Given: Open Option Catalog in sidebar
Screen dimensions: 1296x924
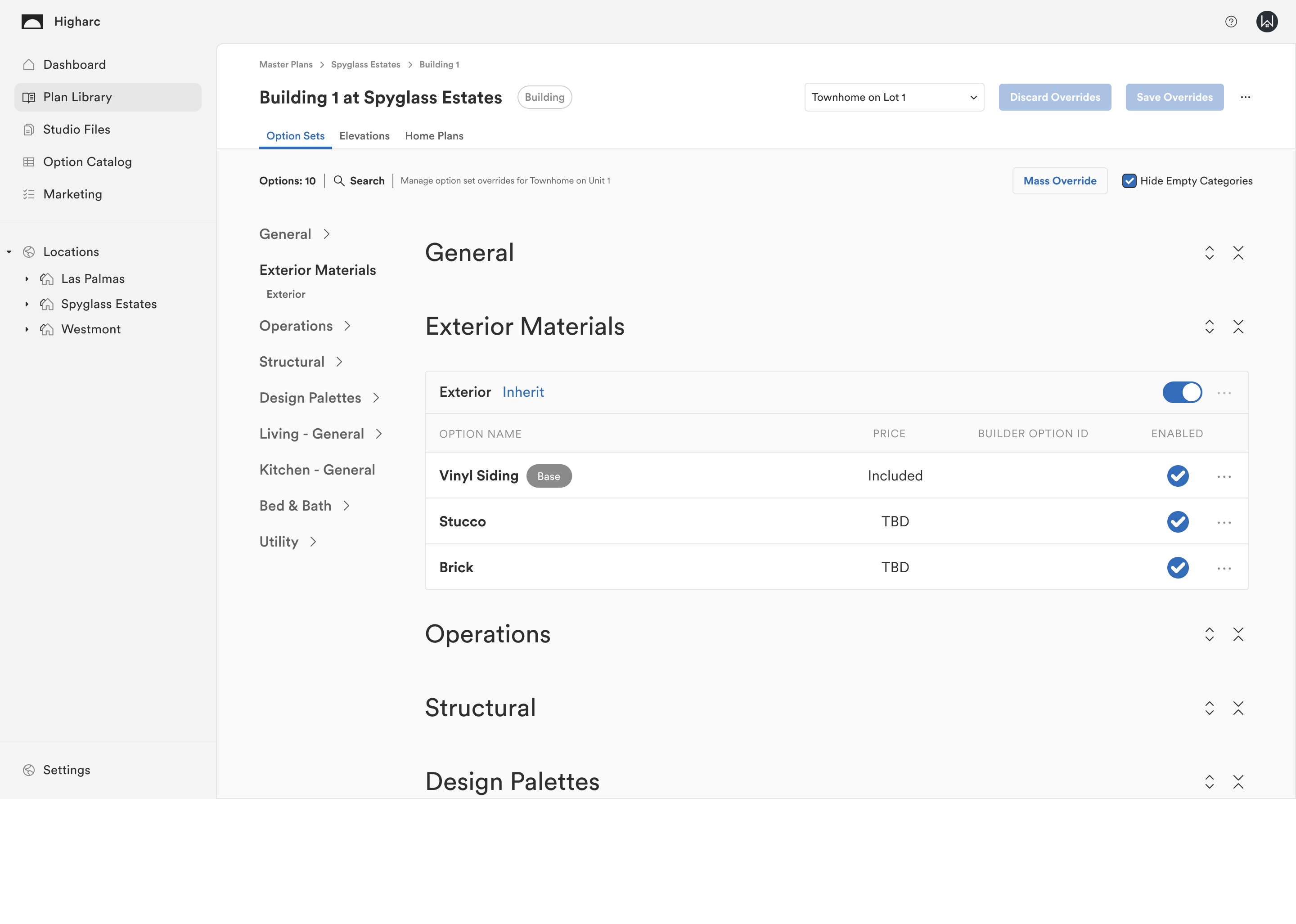Looking at the screenshot, I should [87, 162].
